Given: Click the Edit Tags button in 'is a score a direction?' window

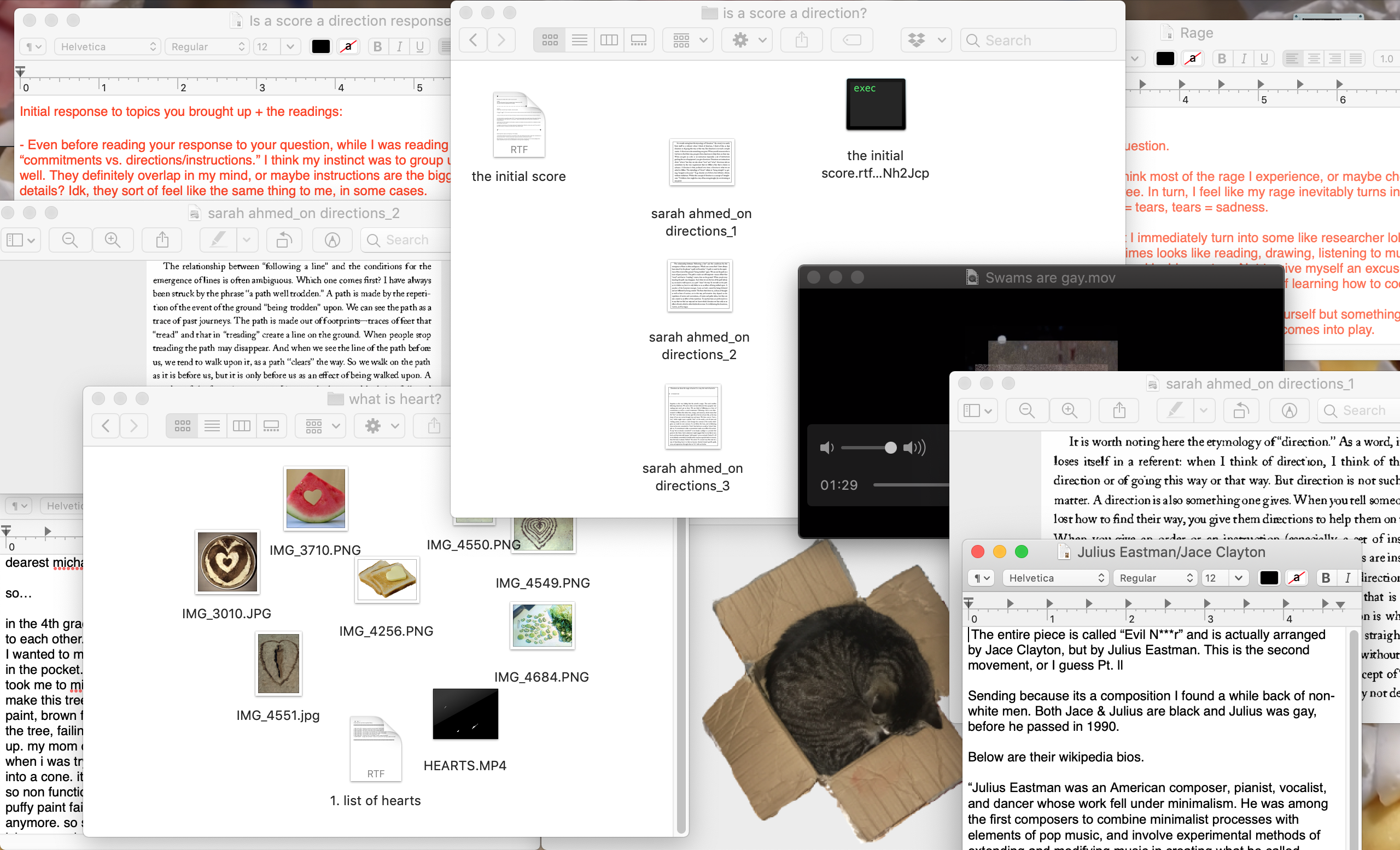Looking at the screenshot, I should 851,40.
